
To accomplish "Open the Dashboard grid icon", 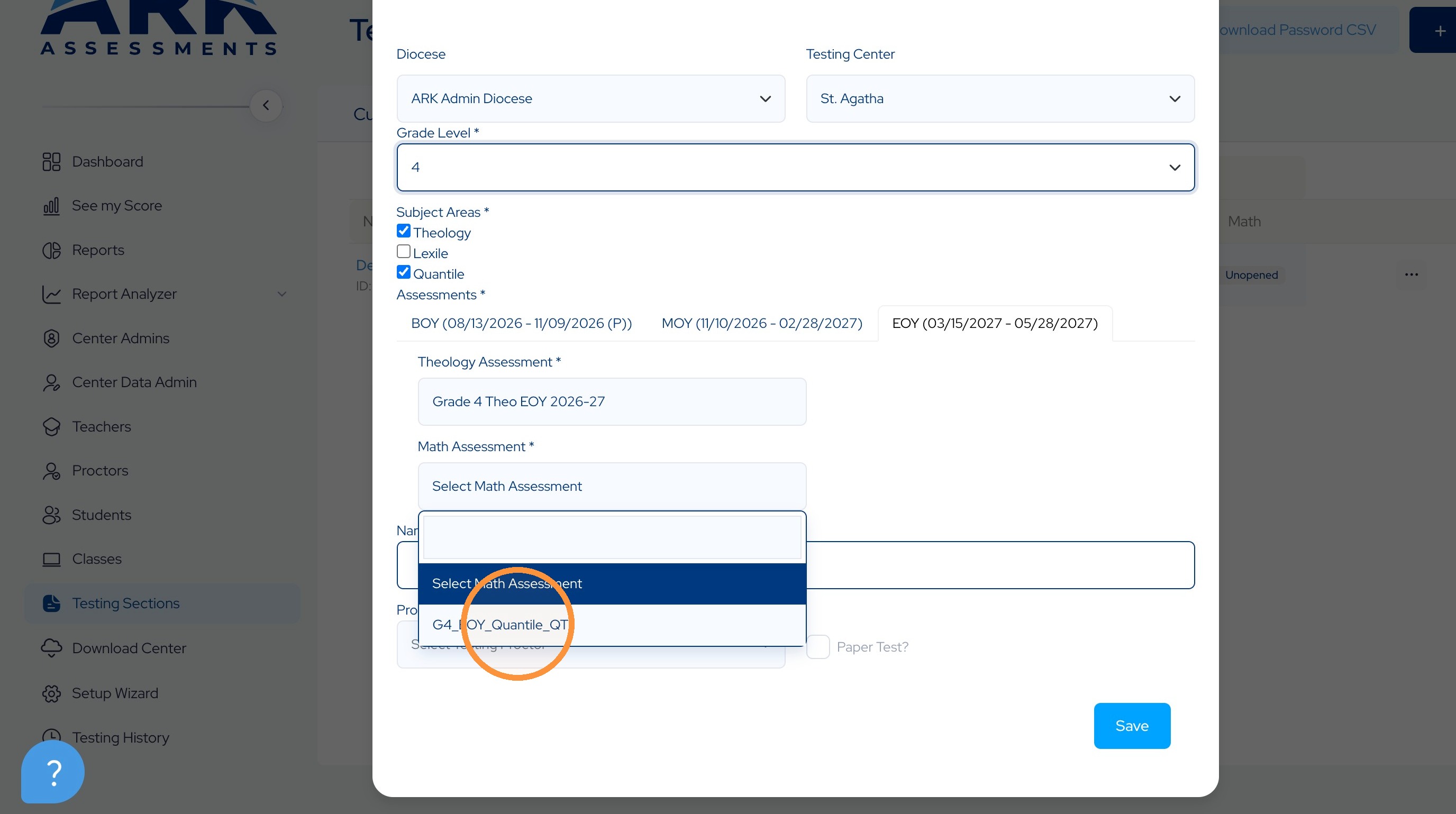I will (51, 161).
